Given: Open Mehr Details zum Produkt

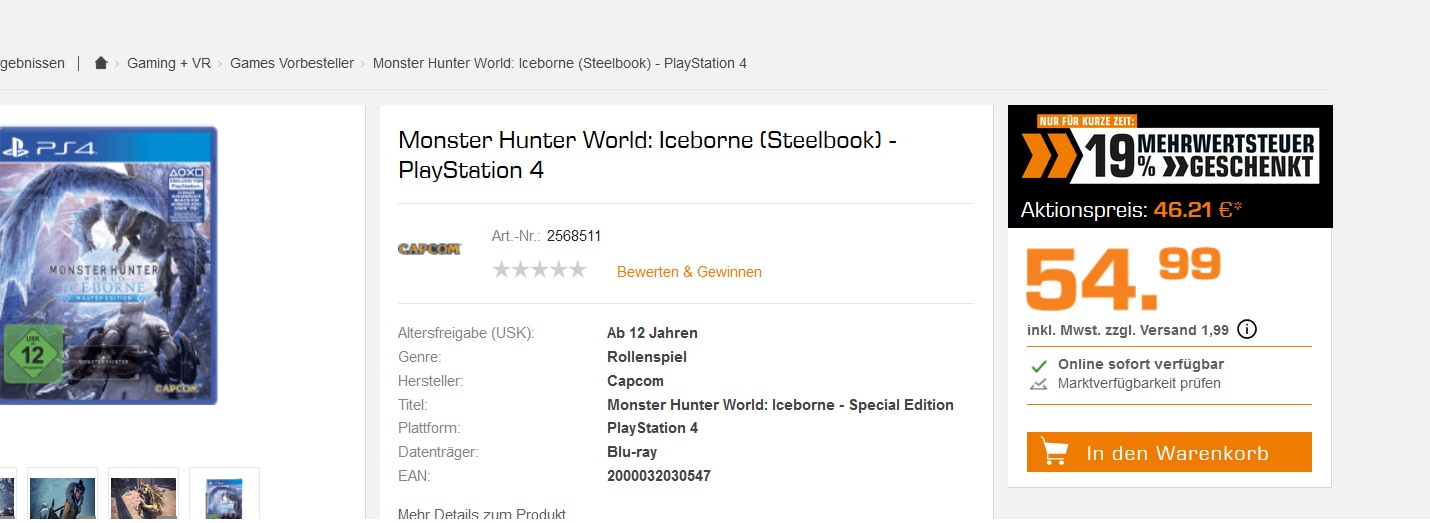Looking at the screenshot, I should [482, 514].
